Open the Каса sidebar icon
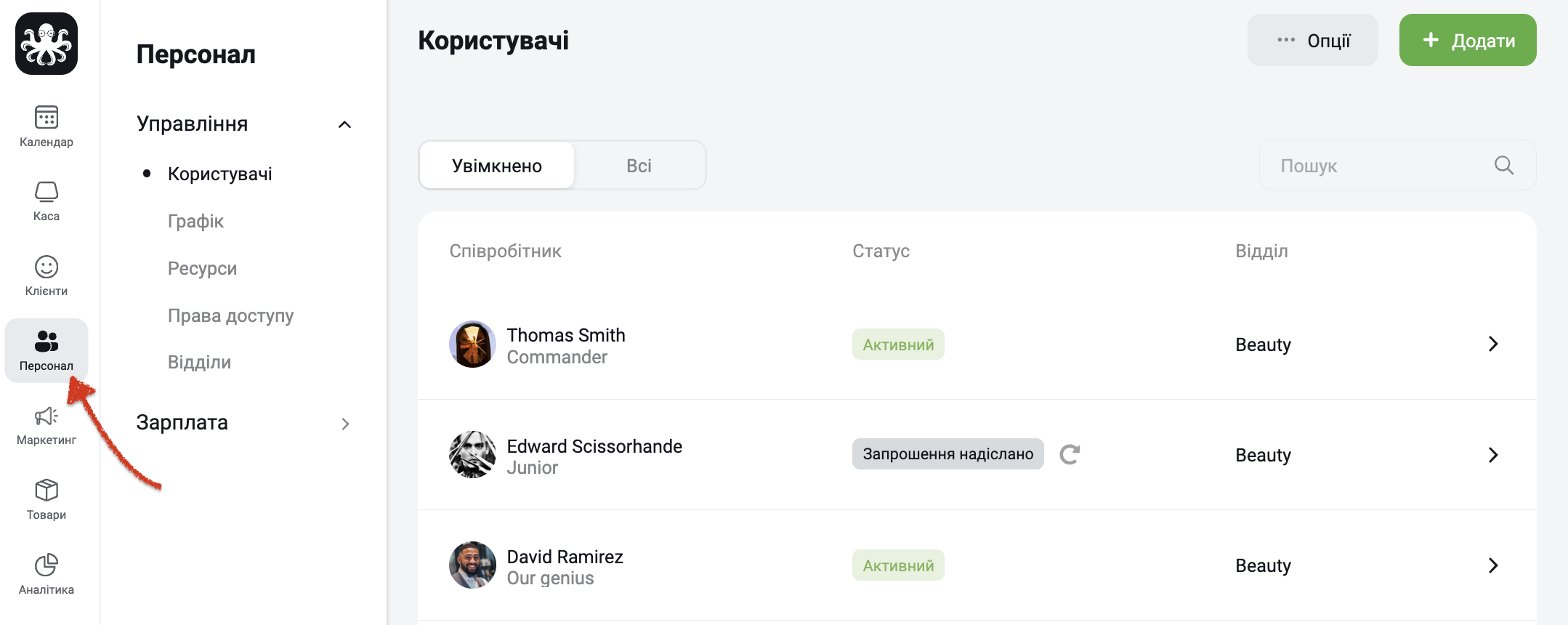 pos(47,192)
